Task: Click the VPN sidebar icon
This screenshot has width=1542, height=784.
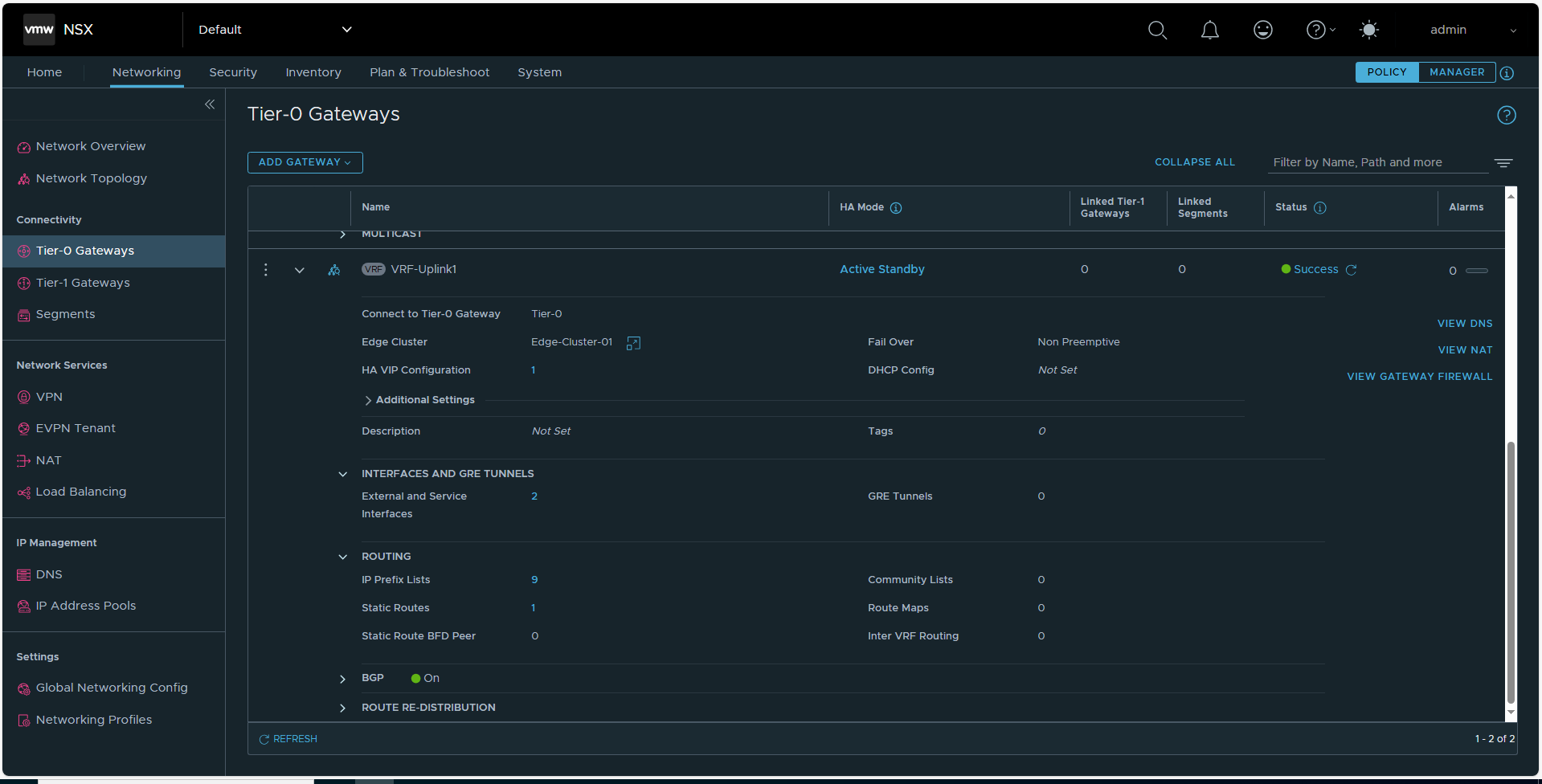Action: click(24, 397)
